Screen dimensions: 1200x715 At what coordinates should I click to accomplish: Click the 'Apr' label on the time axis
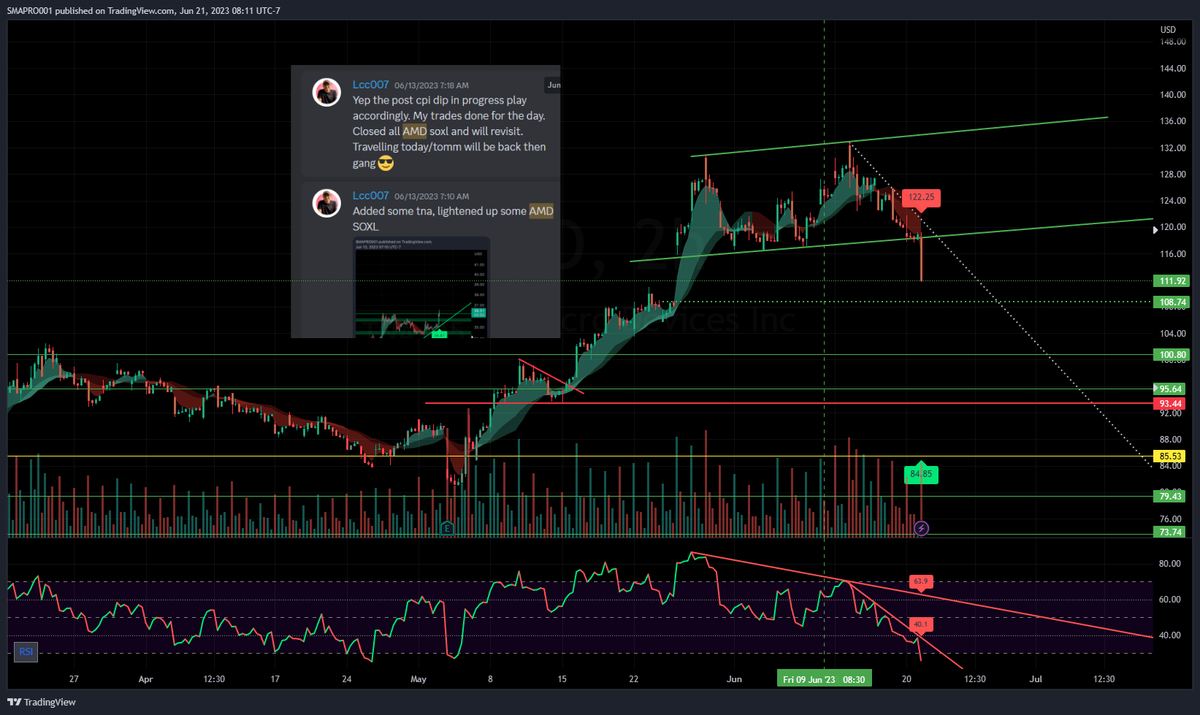145,678
